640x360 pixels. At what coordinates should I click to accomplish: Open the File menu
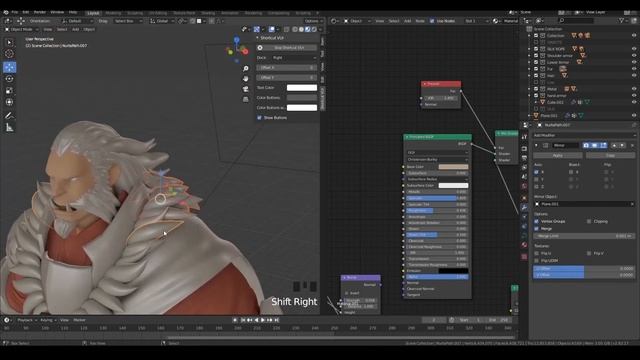[x=15, y=12]
